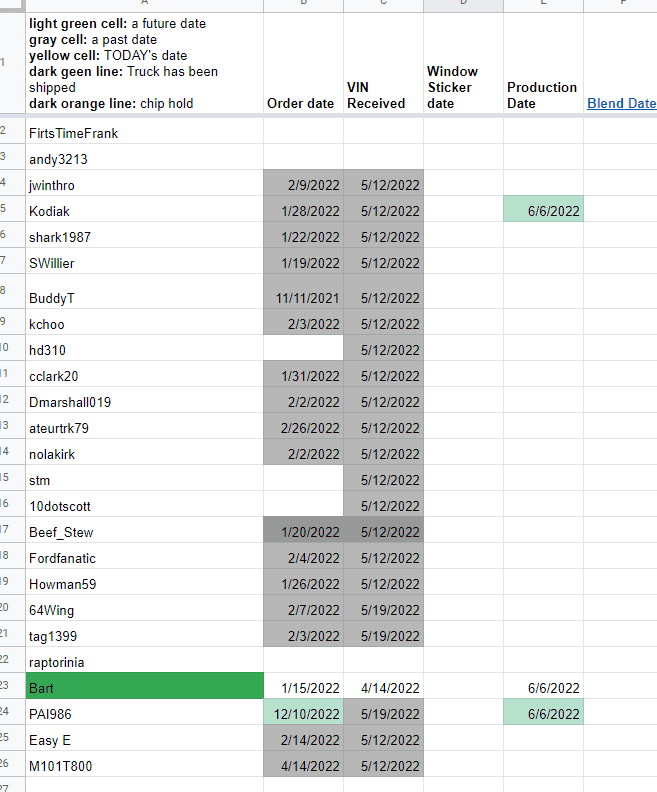
Task: Select the raptorinia name cell
Action: 143,662
